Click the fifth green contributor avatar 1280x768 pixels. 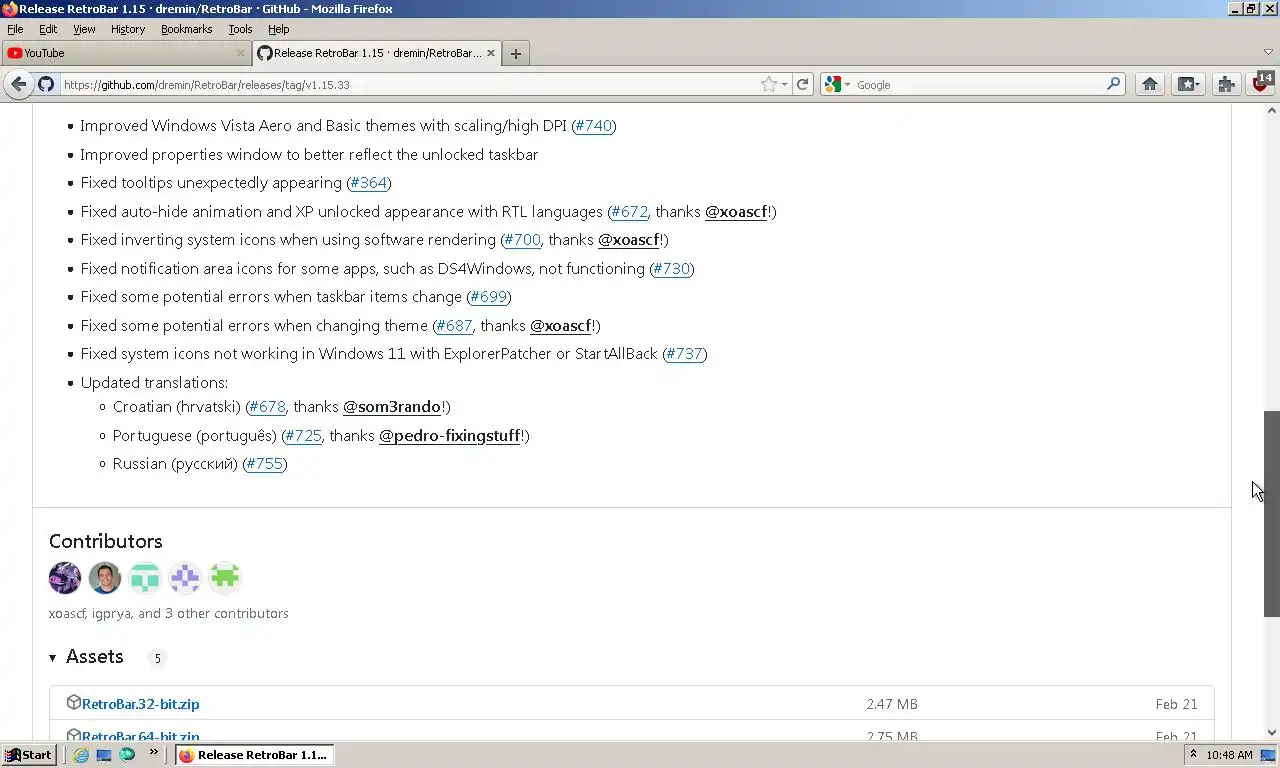(225, 578)
